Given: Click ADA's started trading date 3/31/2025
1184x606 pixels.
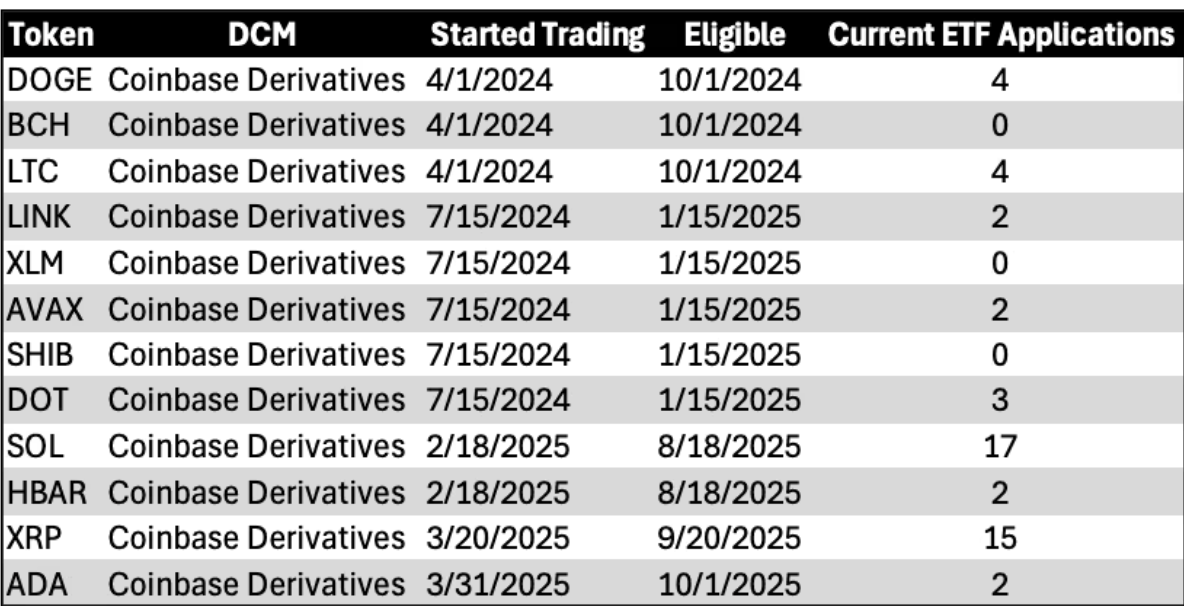Looking at the screenshot, I should [497, 584].
